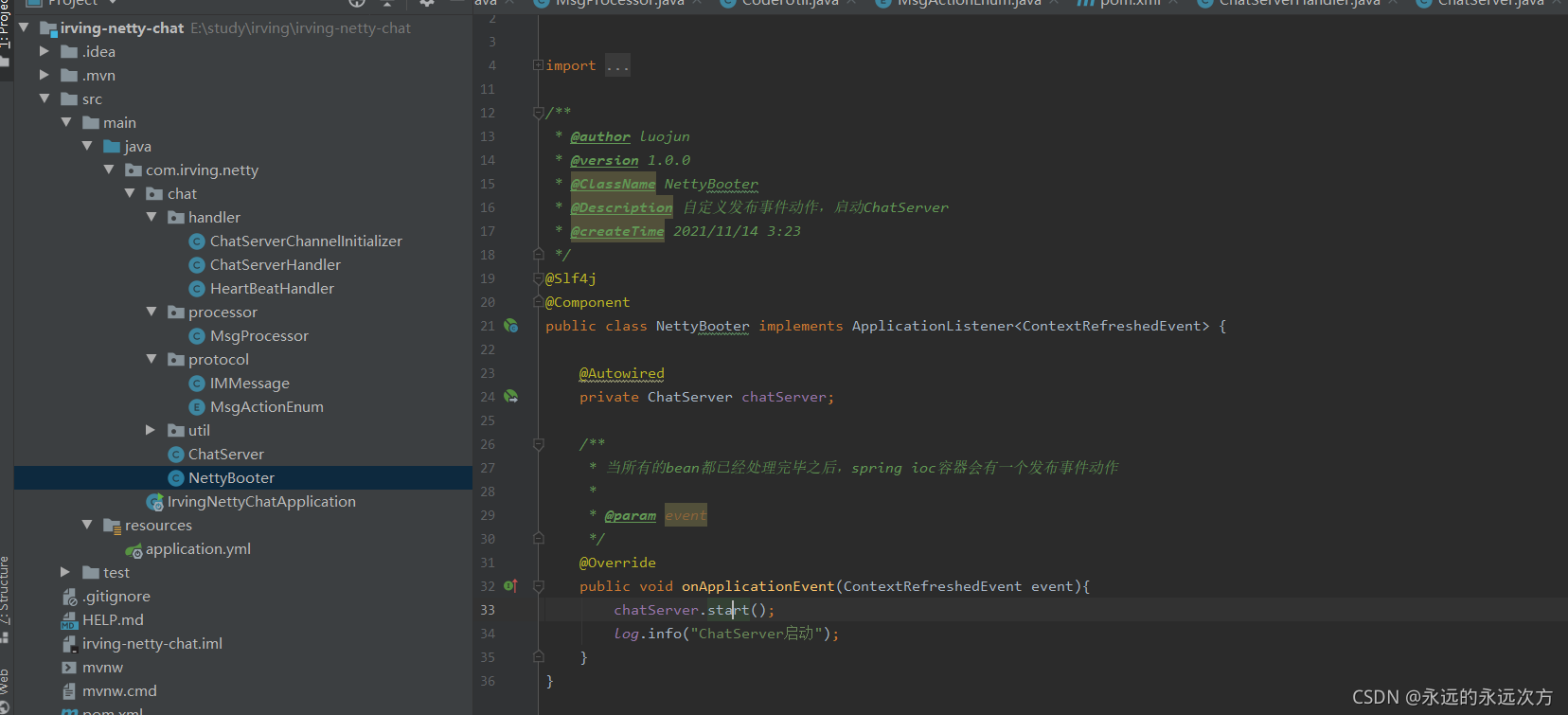Screen dimensions: 1568x715
Task: Click the @Override annotation
Action: 617,563
